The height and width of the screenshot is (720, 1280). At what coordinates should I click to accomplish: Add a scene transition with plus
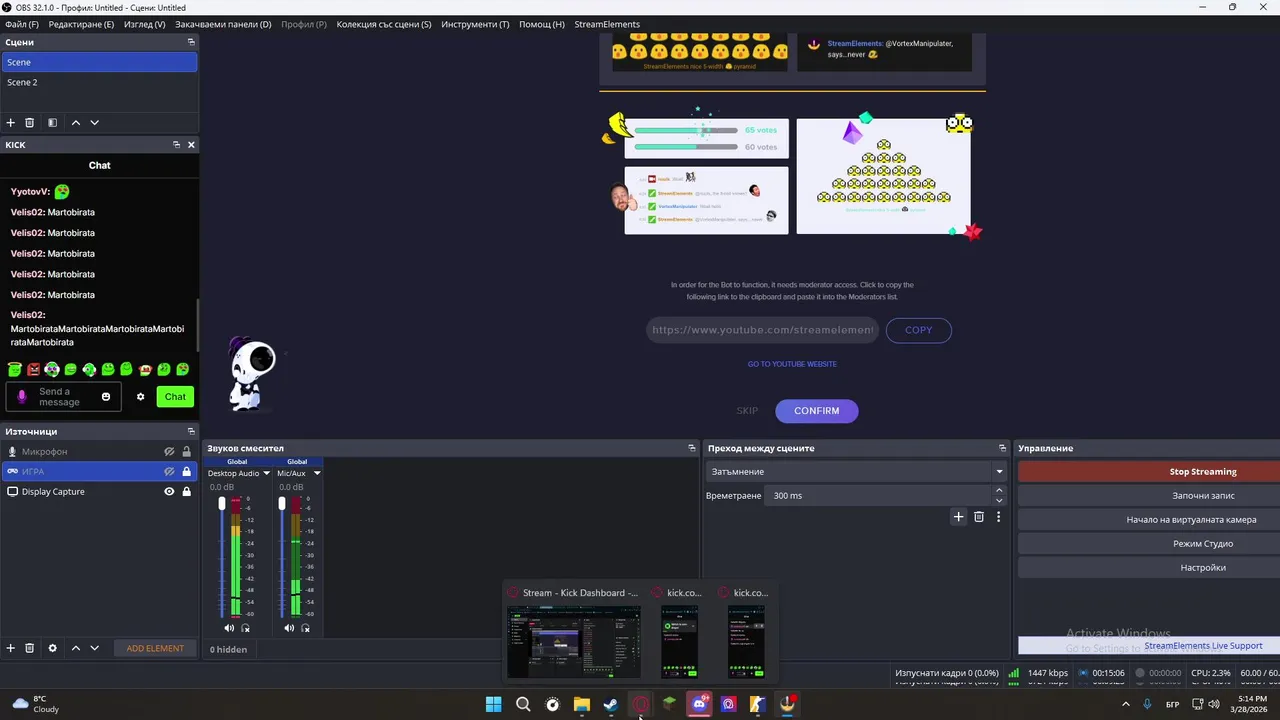click(958, 517)
